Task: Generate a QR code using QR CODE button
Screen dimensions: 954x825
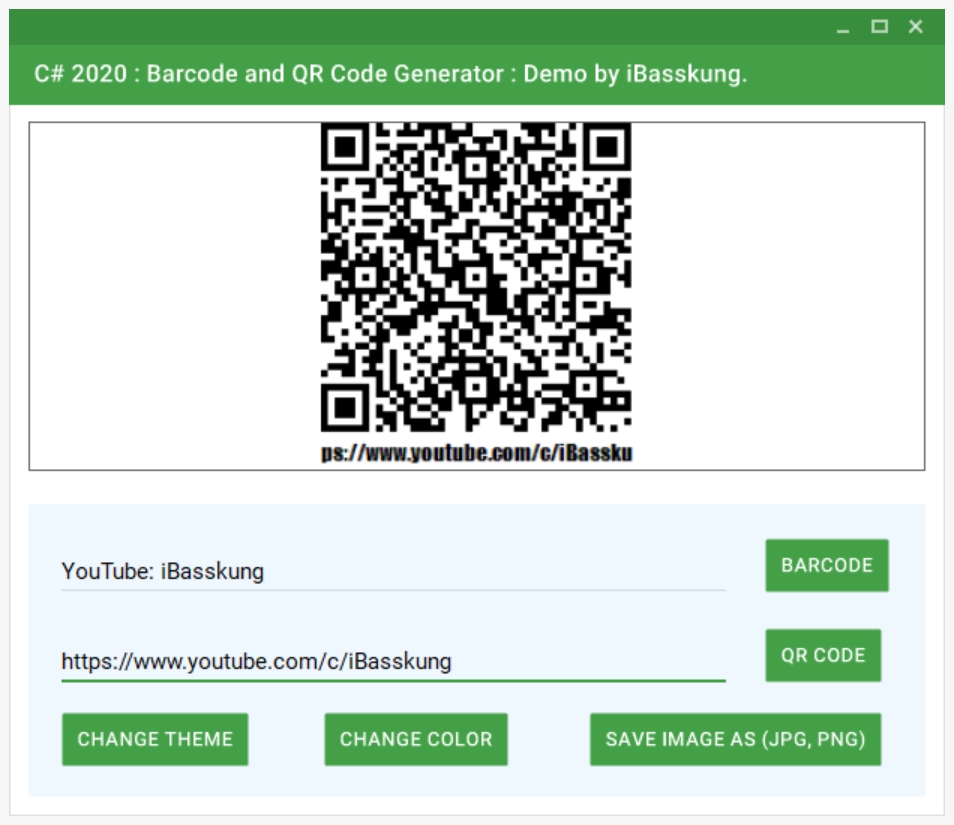Action: pyautogui.click(x=821, y=655)
